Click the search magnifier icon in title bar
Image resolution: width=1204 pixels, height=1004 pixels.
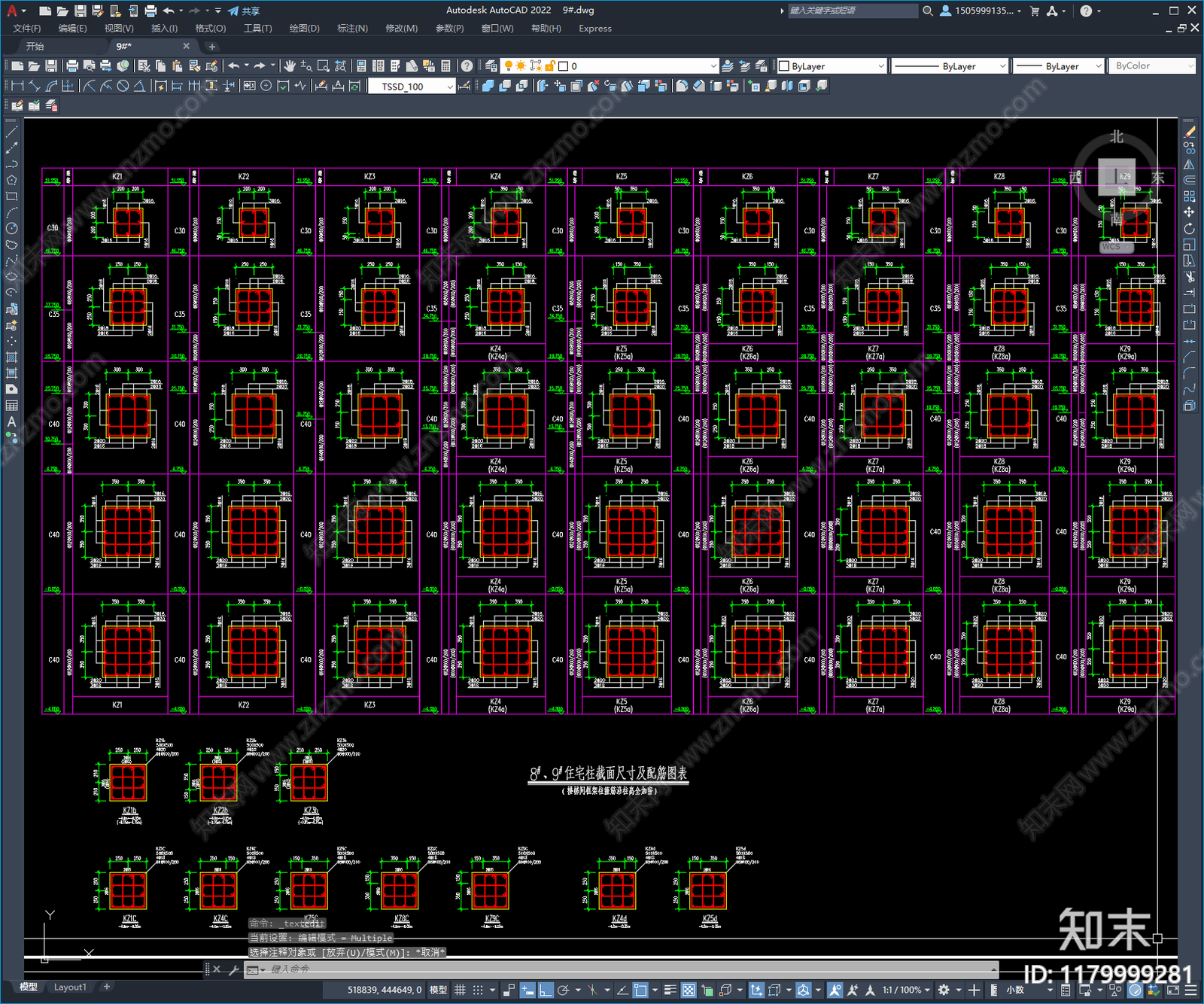point(928,11)
